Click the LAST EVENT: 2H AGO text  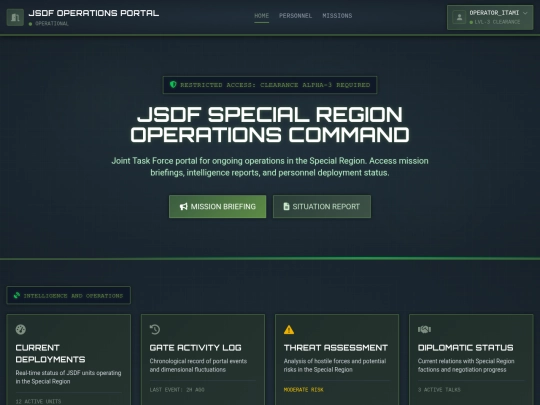177,390
